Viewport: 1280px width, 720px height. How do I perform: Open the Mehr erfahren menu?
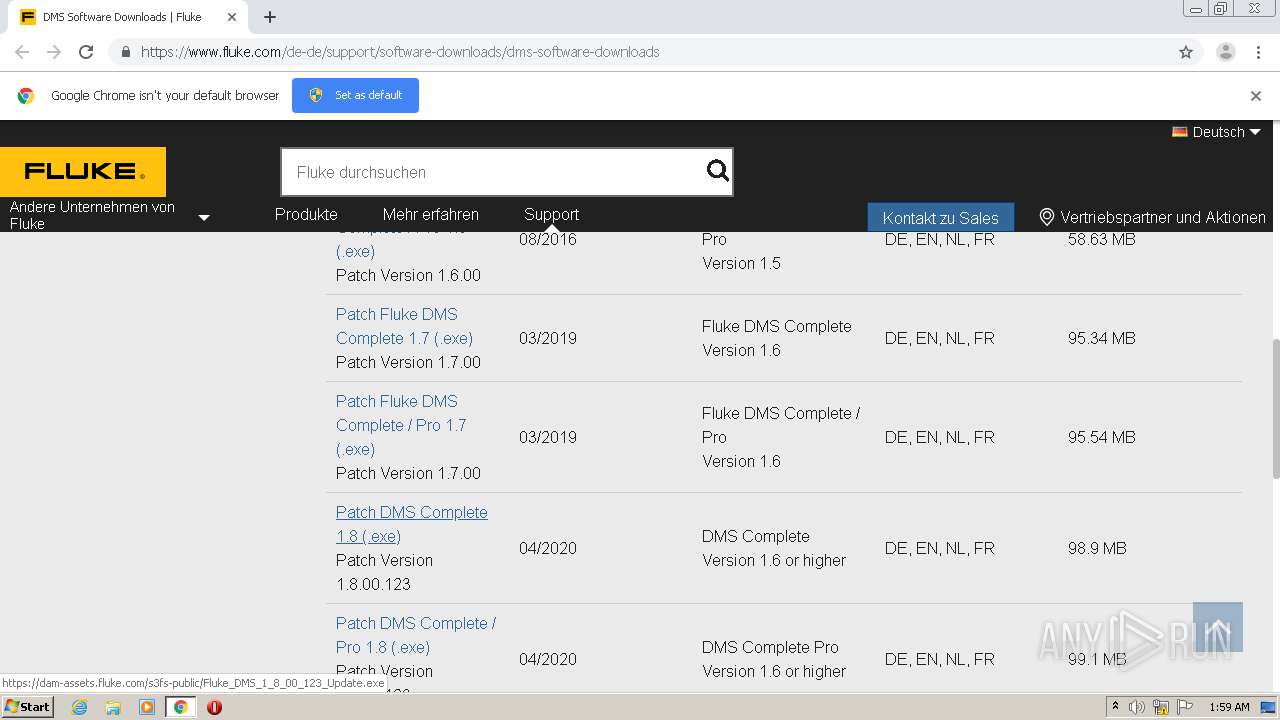coord(431,214)
